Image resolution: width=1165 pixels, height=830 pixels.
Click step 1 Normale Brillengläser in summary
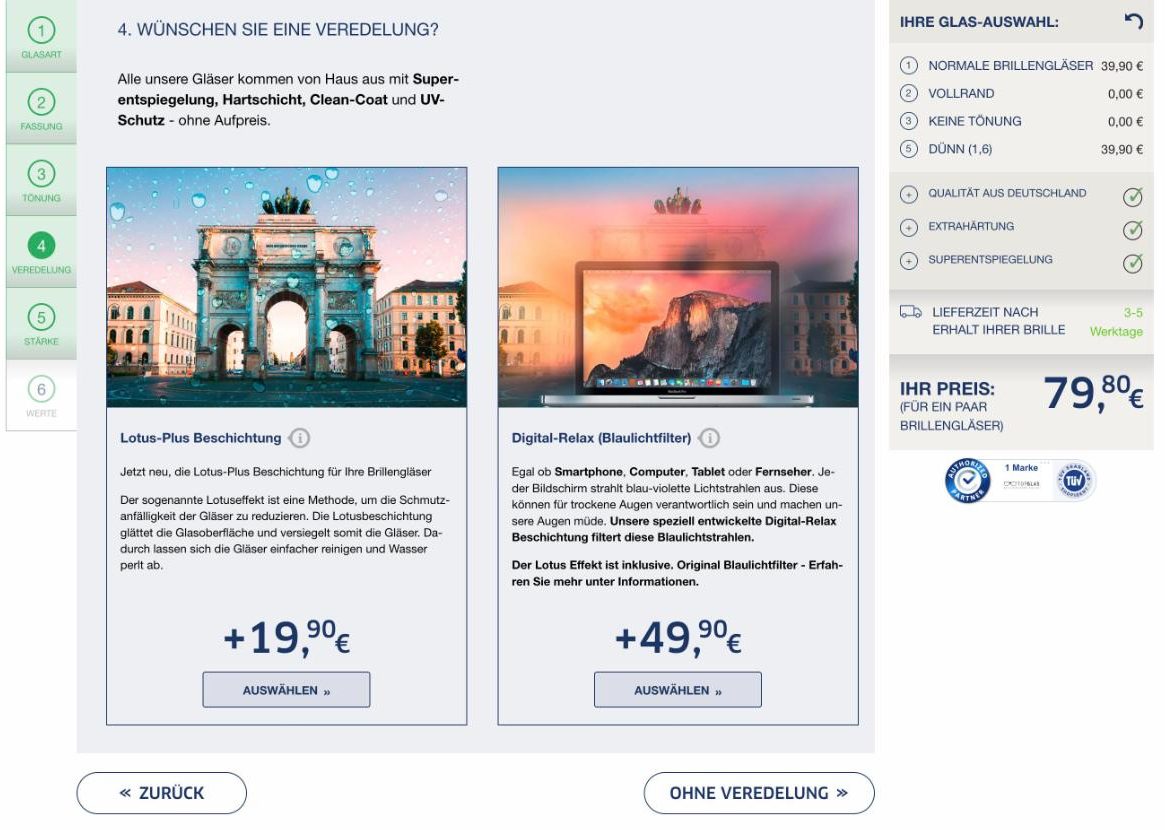point(1021,65)
